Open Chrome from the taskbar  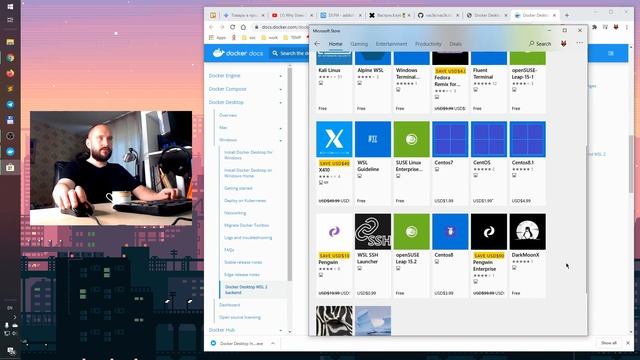pos(10,58)
